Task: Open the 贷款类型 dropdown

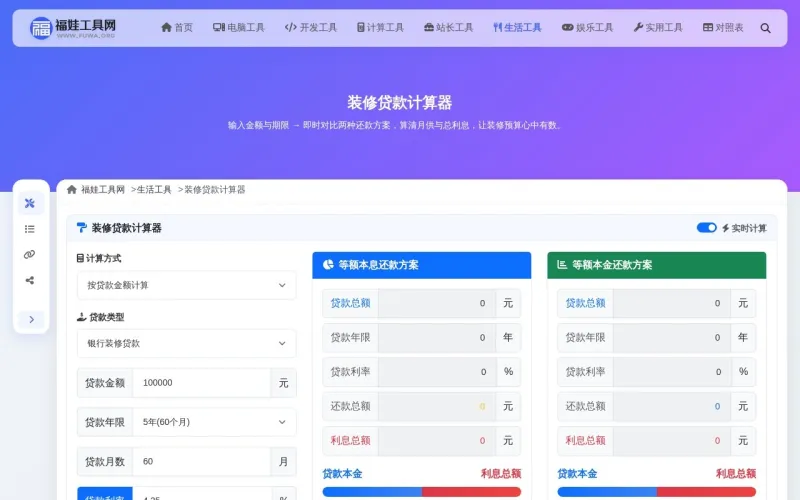Action: coord(187,343)
